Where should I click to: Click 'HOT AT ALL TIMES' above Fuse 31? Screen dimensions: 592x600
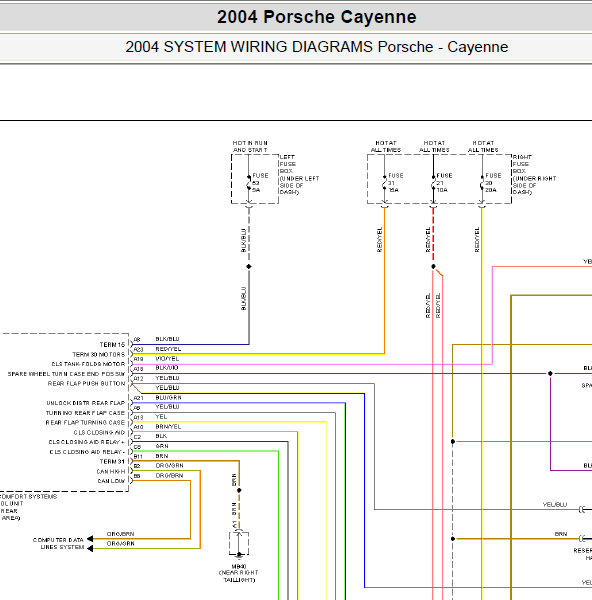tap(386, 147)
